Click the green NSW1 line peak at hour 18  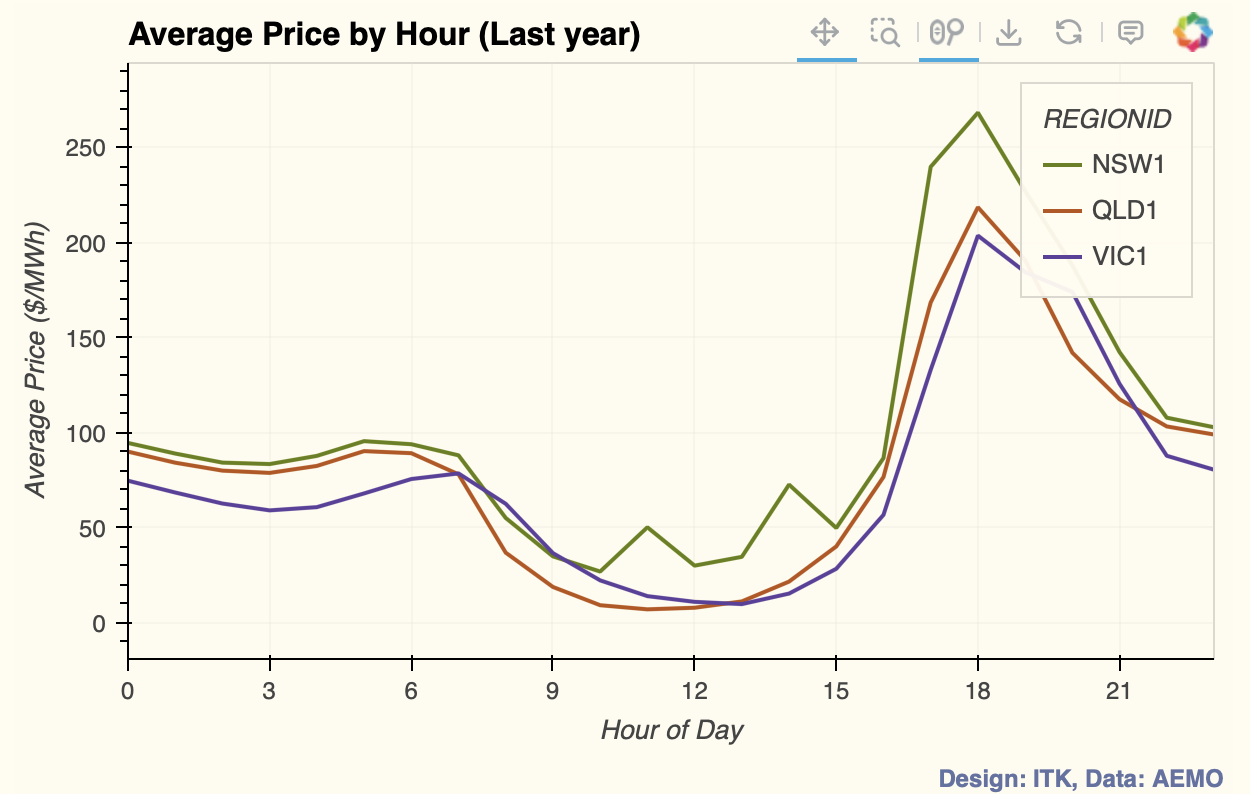point(978,113)
